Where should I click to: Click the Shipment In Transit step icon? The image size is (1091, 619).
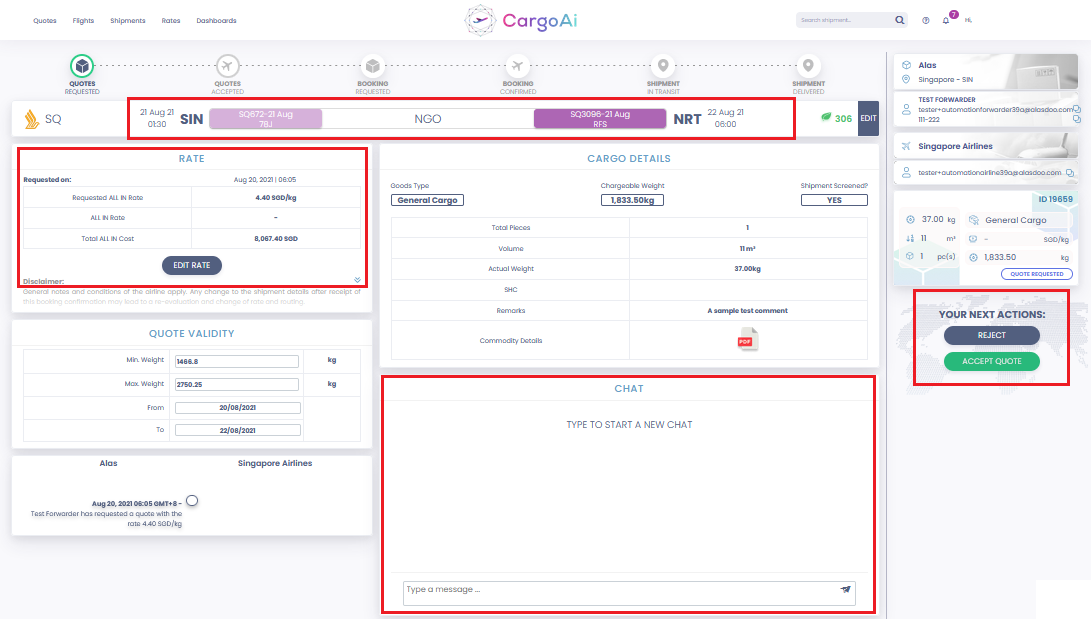(x=663, y=66)
